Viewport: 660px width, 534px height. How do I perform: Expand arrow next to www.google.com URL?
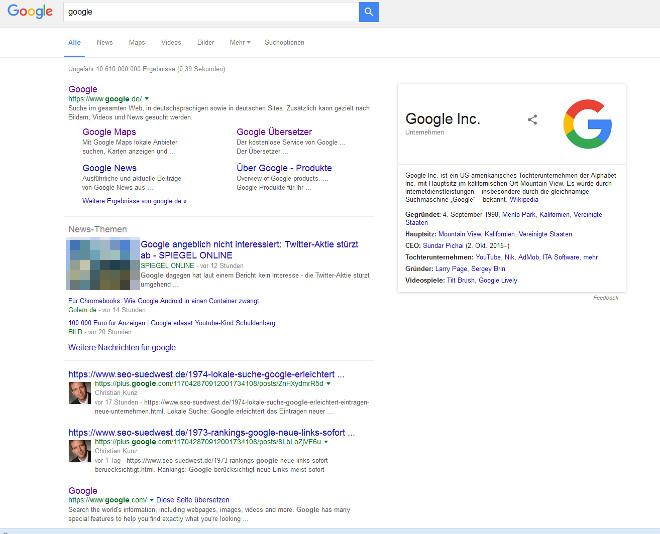click(152, 500)
